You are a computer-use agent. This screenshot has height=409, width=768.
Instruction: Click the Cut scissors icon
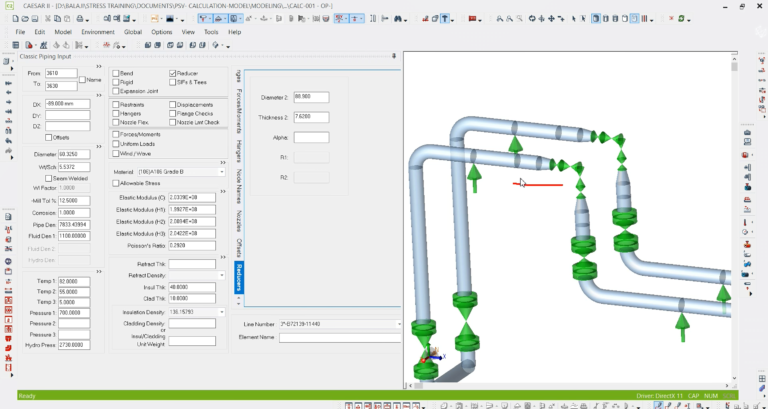tap(48, 19)
